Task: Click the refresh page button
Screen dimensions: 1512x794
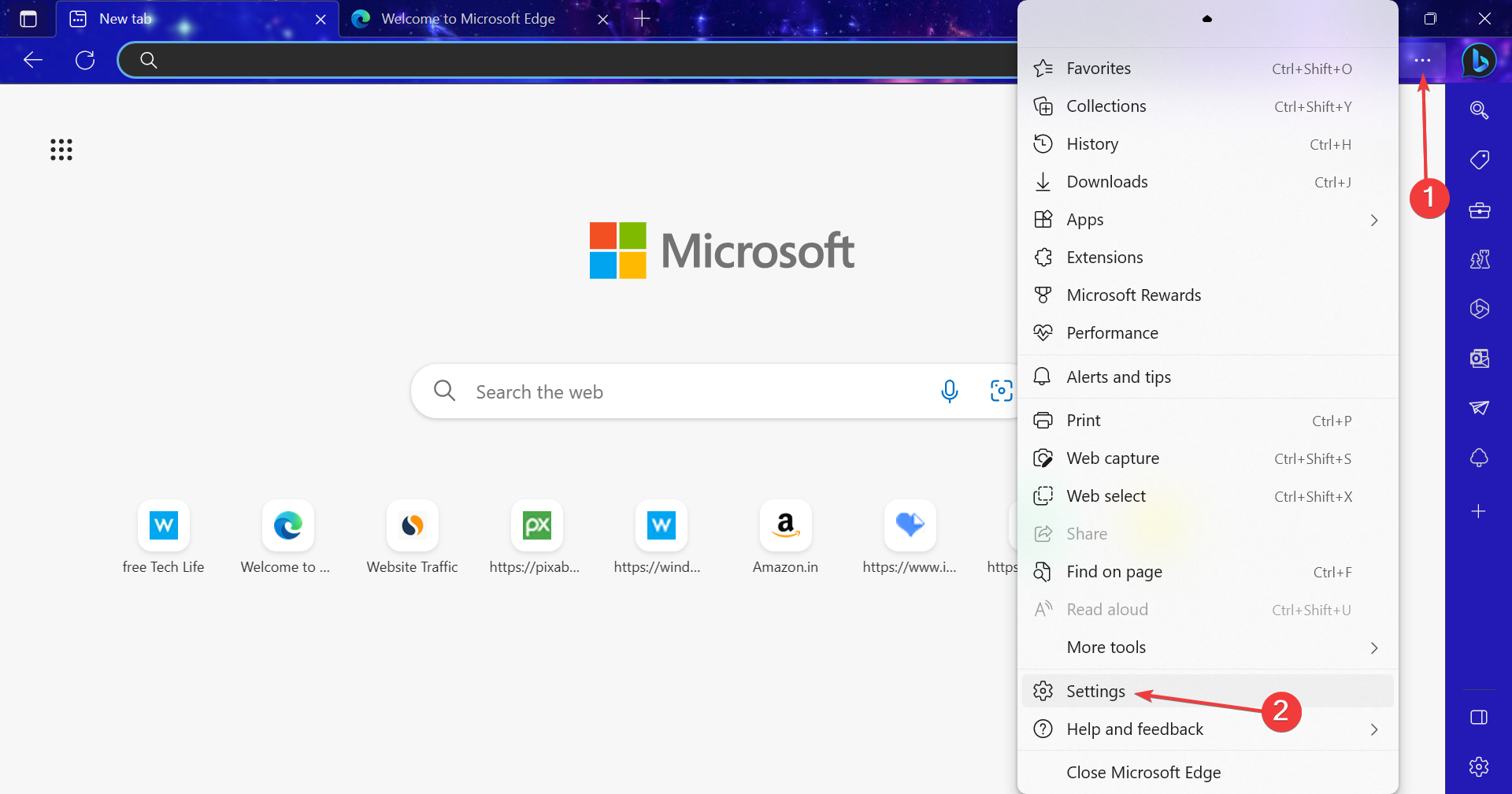Action: pyautogui.click(x=85, y=60)
